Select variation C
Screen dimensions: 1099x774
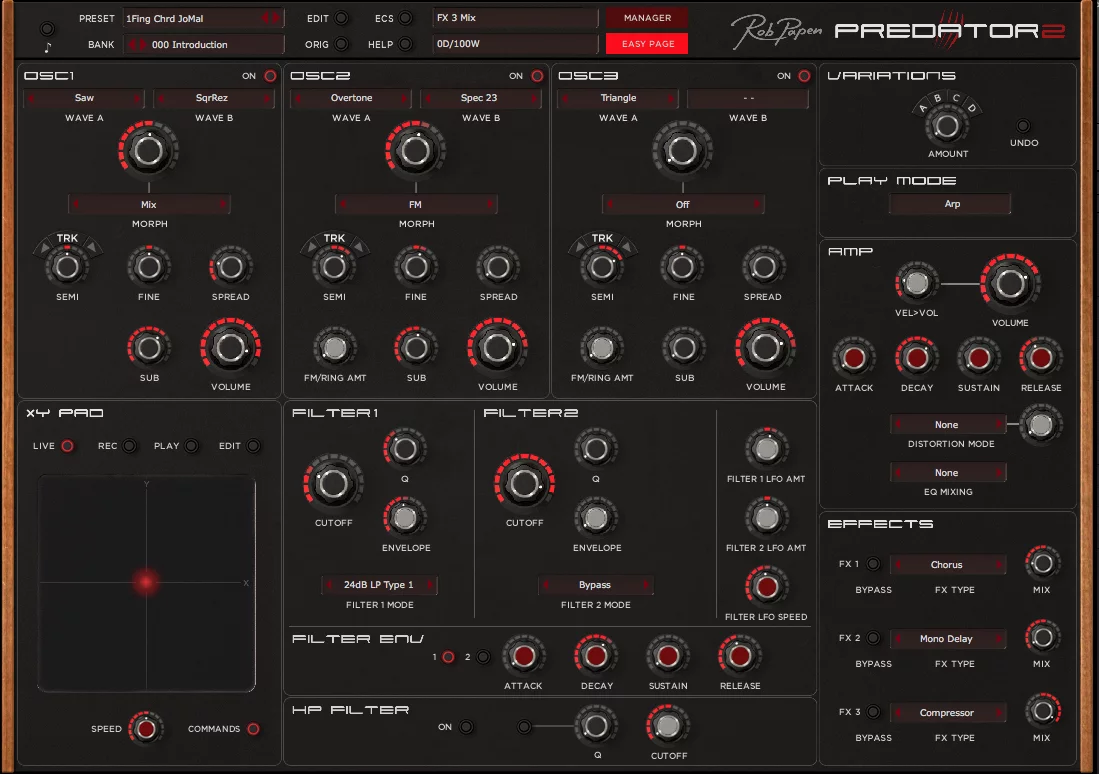(956, 97)
